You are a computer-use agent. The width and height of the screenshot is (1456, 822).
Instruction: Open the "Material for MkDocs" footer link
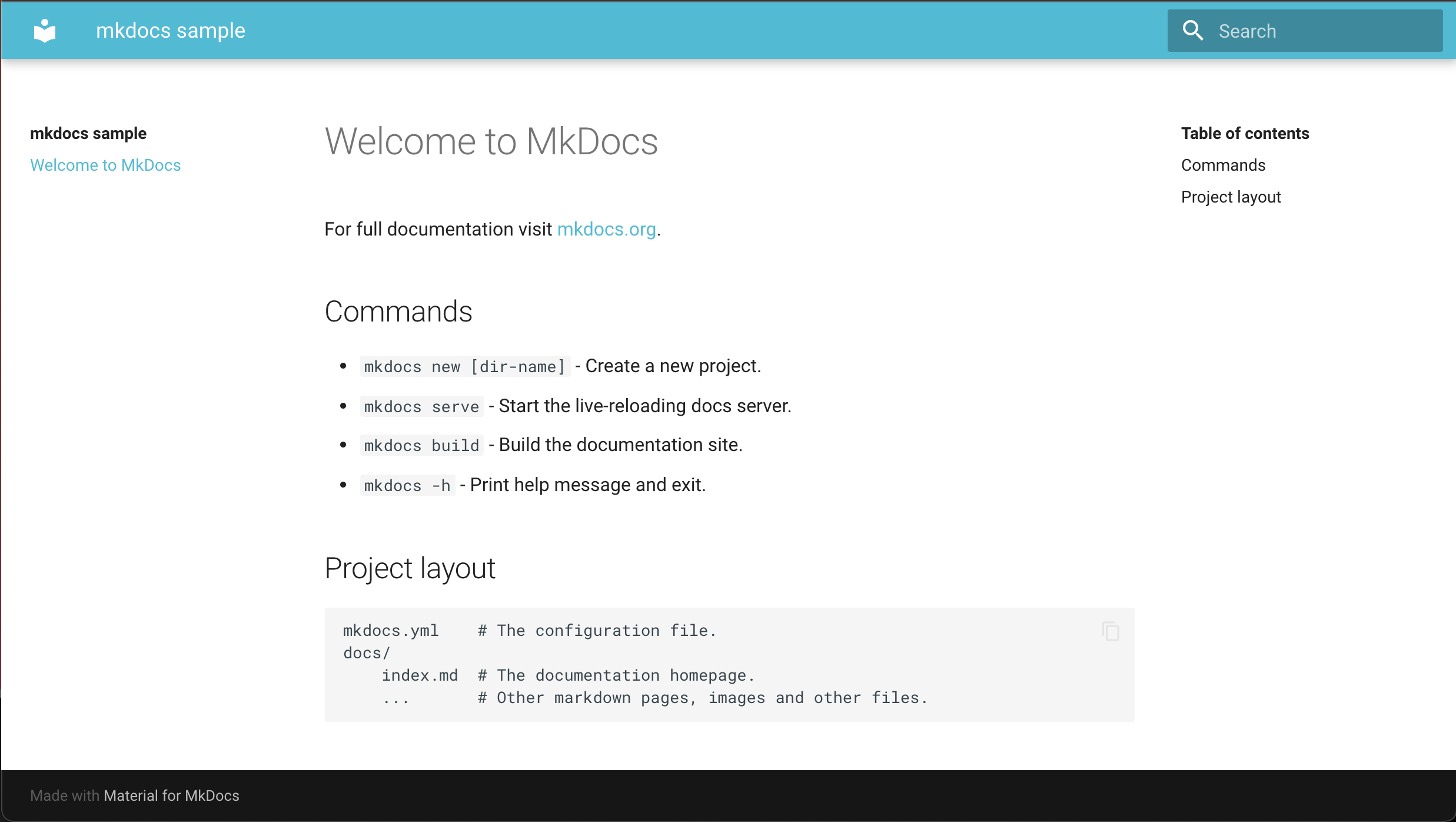[x=171, y=795]
